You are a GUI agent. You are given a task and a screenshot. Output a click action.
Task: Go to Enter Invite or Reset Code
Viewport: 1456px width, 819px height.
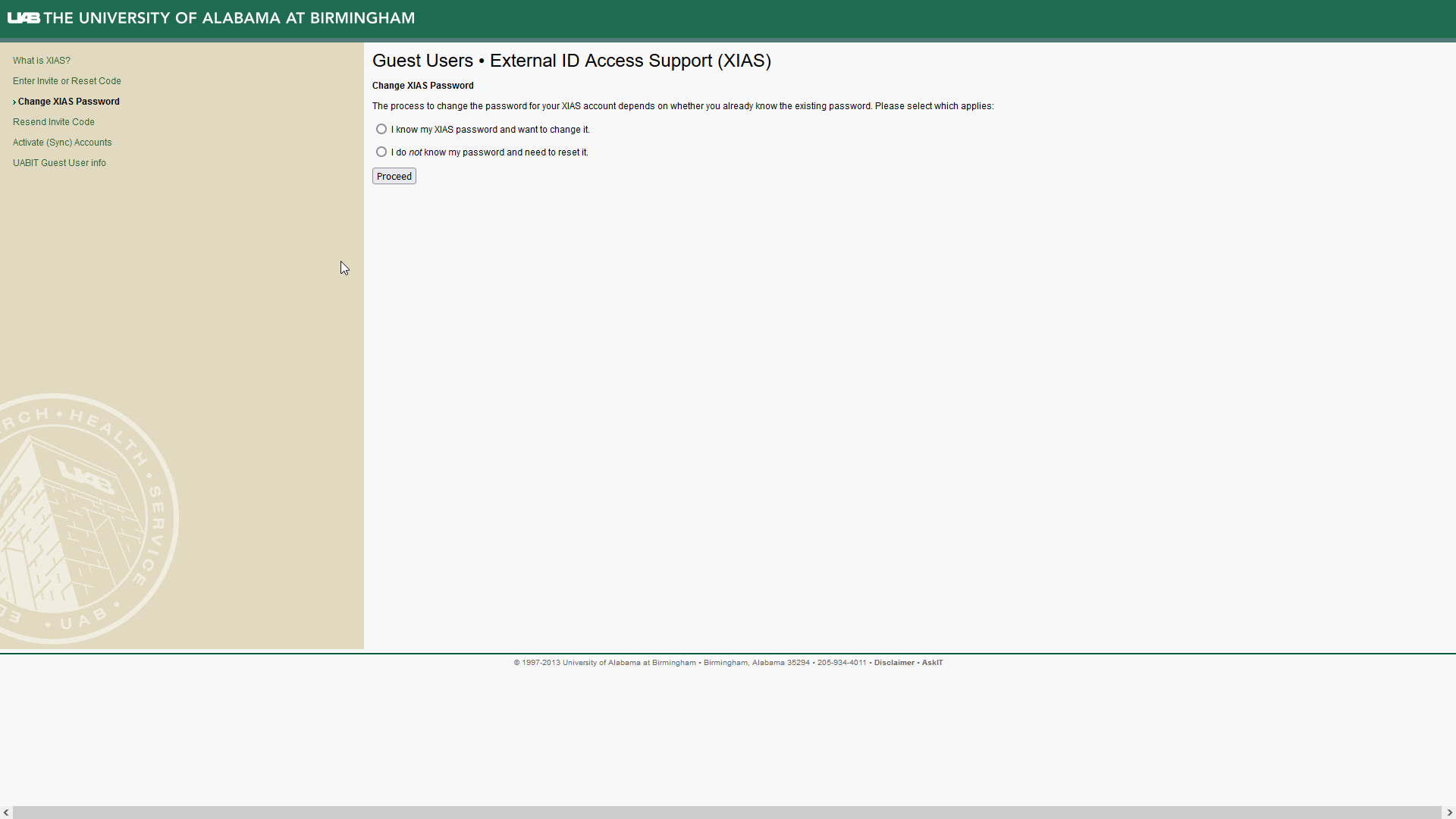(67, 81)
